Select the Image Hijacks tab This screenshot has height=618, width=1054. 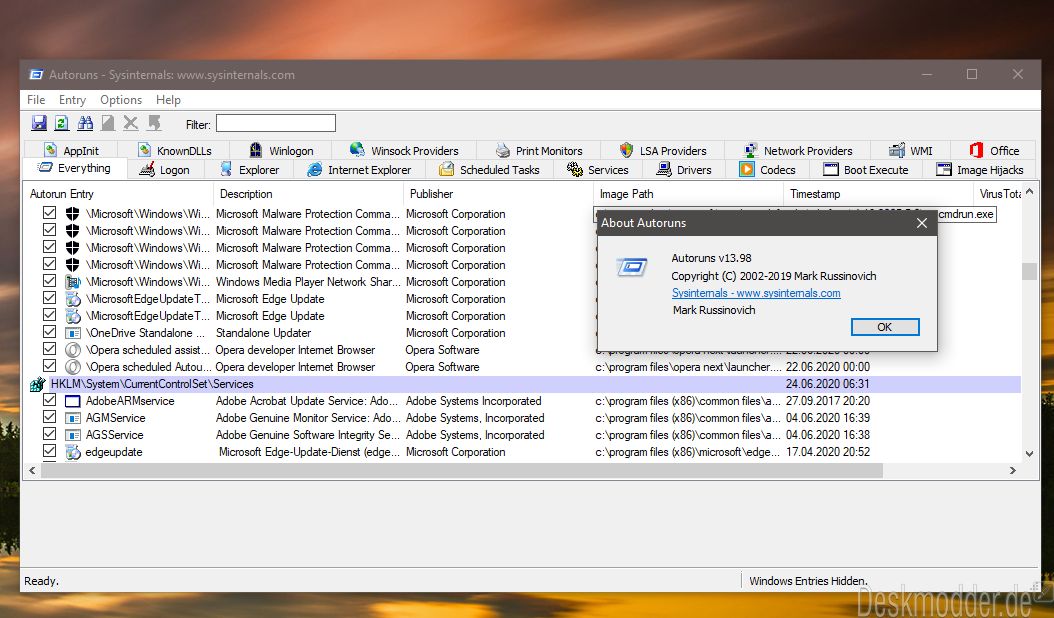tap(980, 170)
